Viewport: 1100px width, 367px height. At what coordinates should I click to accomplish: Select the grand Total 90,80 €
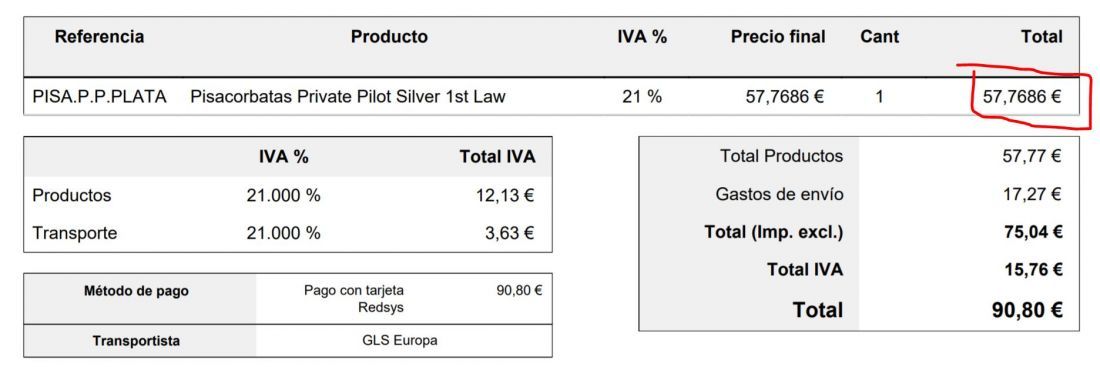[x=1027, y=309]
